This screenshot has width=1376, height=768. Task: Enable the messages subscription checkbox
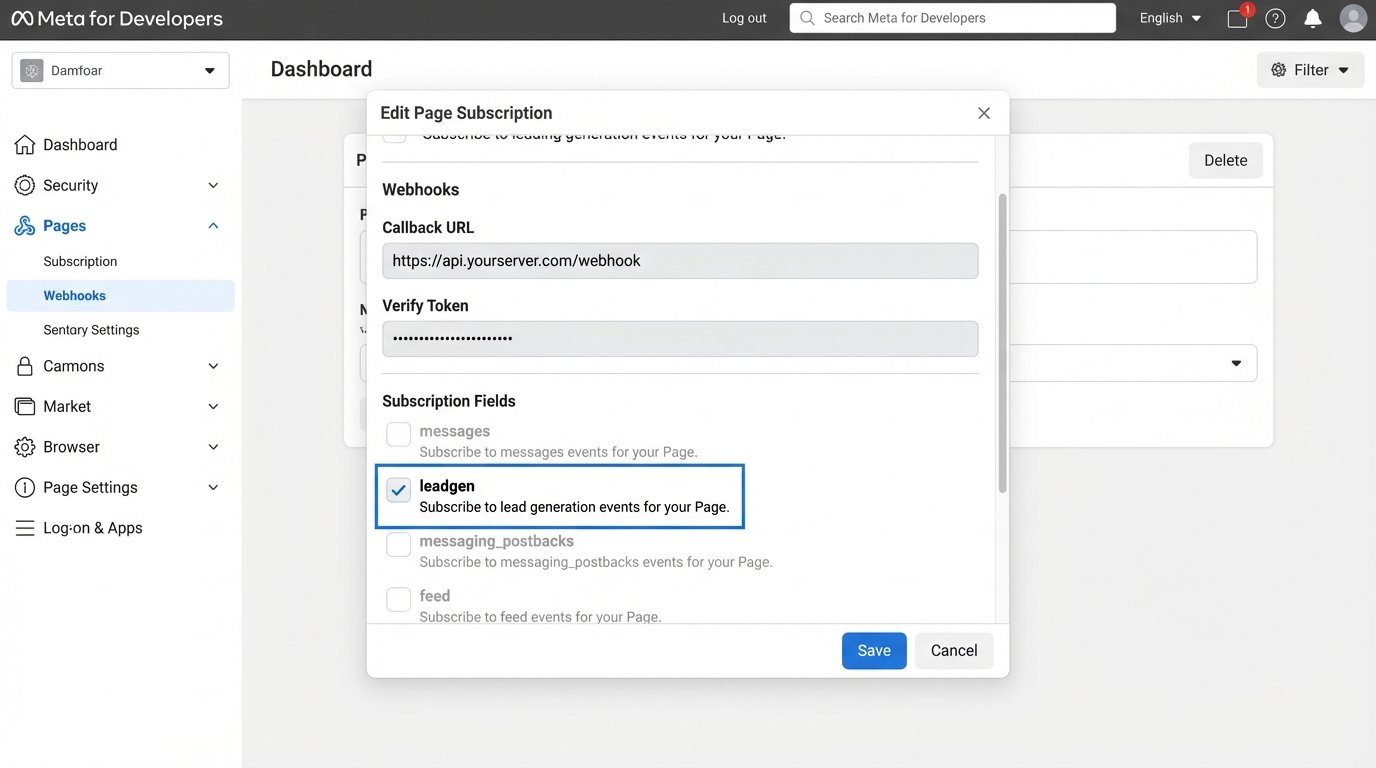point(398,434)
